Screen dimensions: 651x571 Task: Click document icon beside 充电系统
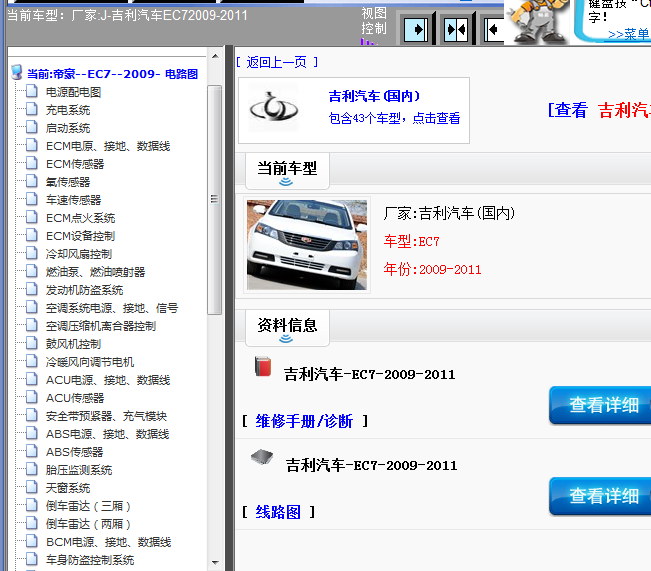pyautogui.click(x=32, y=109)
